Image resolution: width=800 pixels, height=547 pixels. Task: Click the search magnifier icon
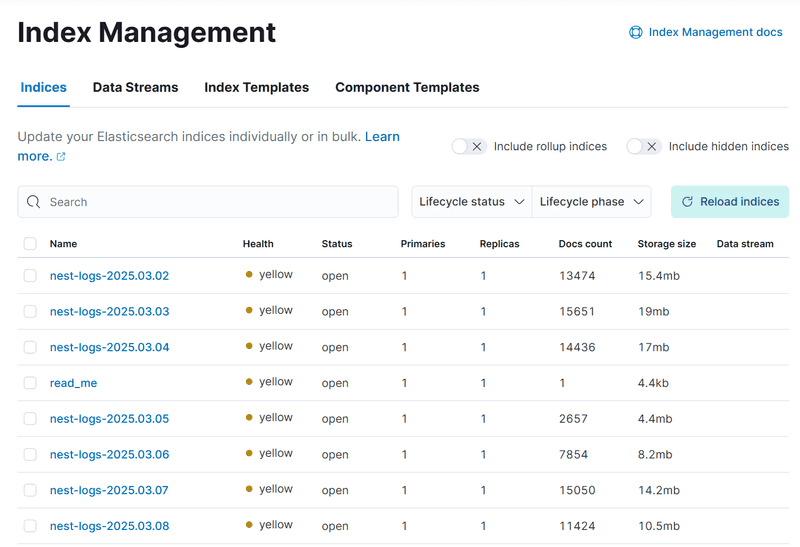34,202
